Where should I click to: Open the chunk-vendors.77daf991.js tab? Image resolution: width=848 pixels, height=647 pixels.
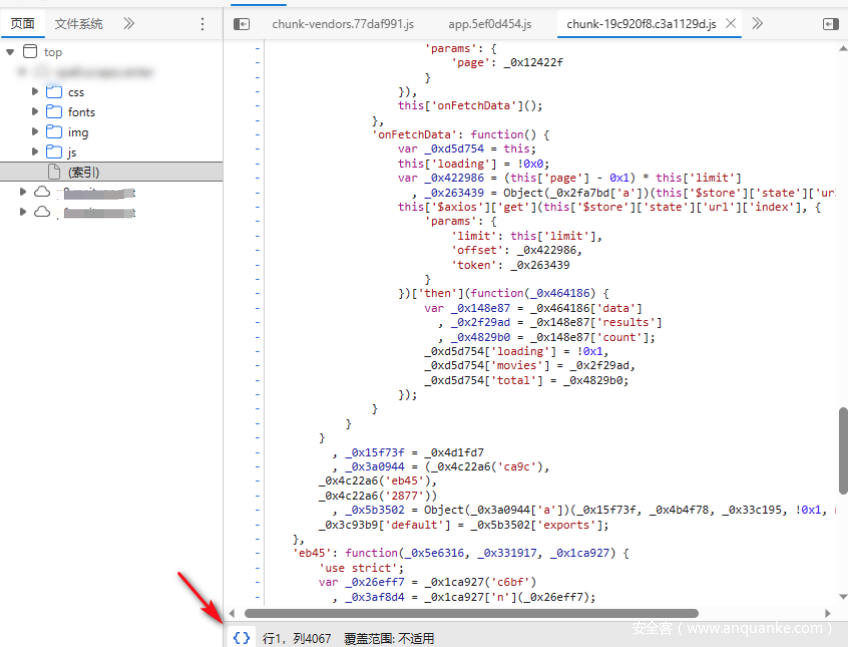tap(342, 24)
